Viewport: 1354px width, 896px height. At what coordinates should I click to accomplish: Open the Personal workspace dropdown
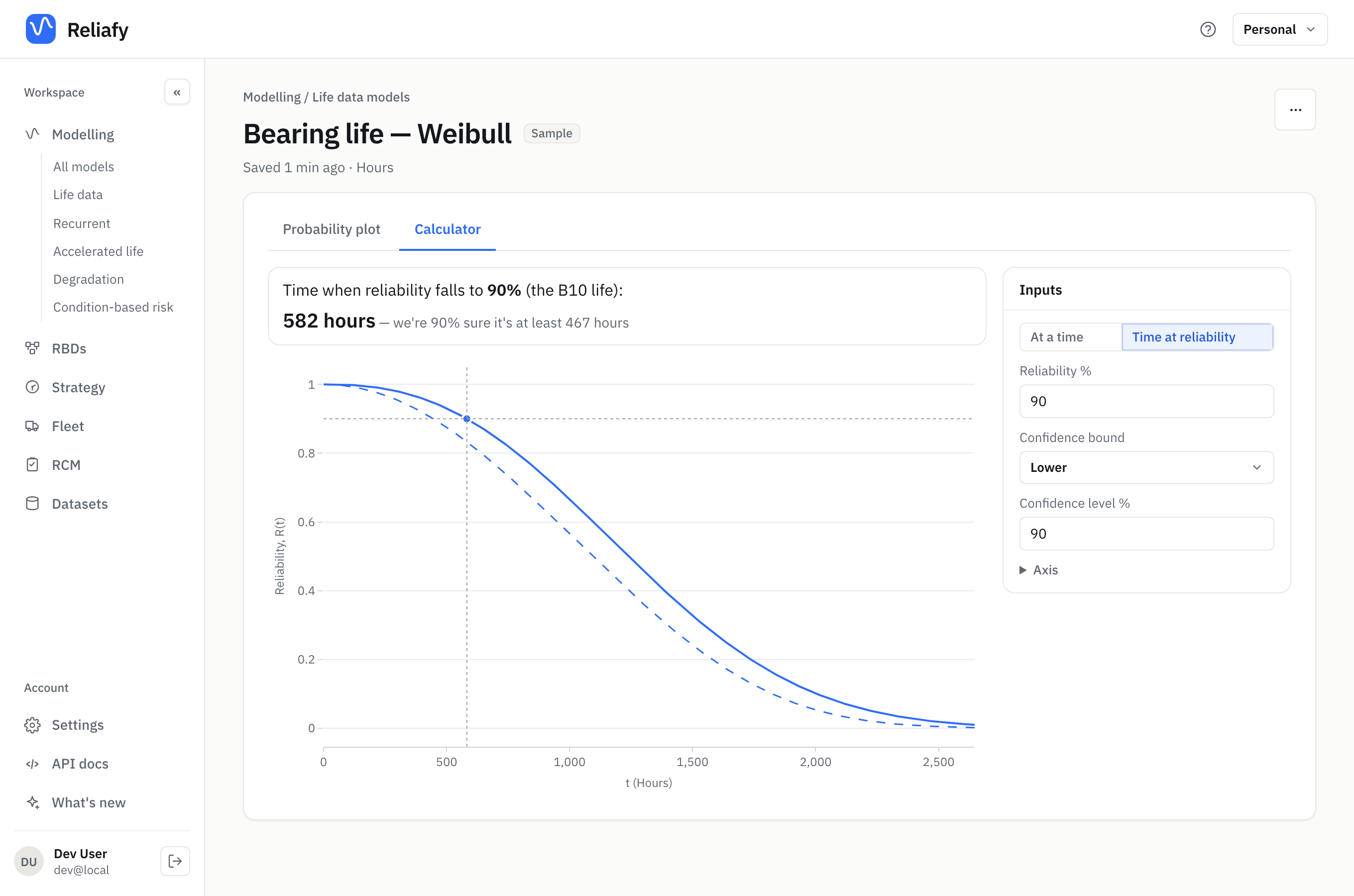[1280, 29]
